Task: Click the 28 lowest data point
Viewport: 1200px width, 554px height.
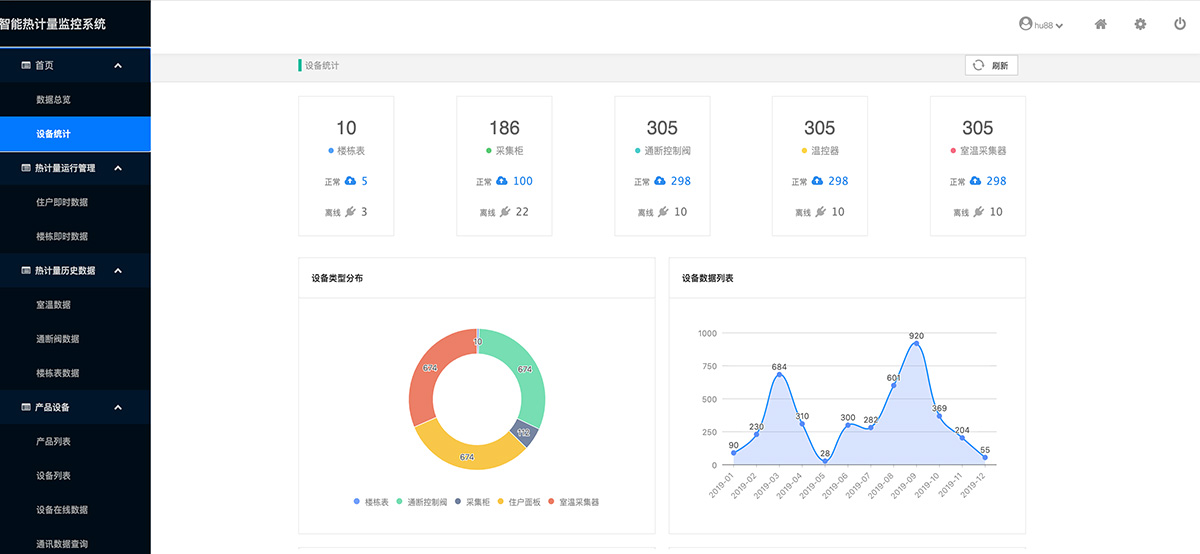Action: click(x=825, y=461)
